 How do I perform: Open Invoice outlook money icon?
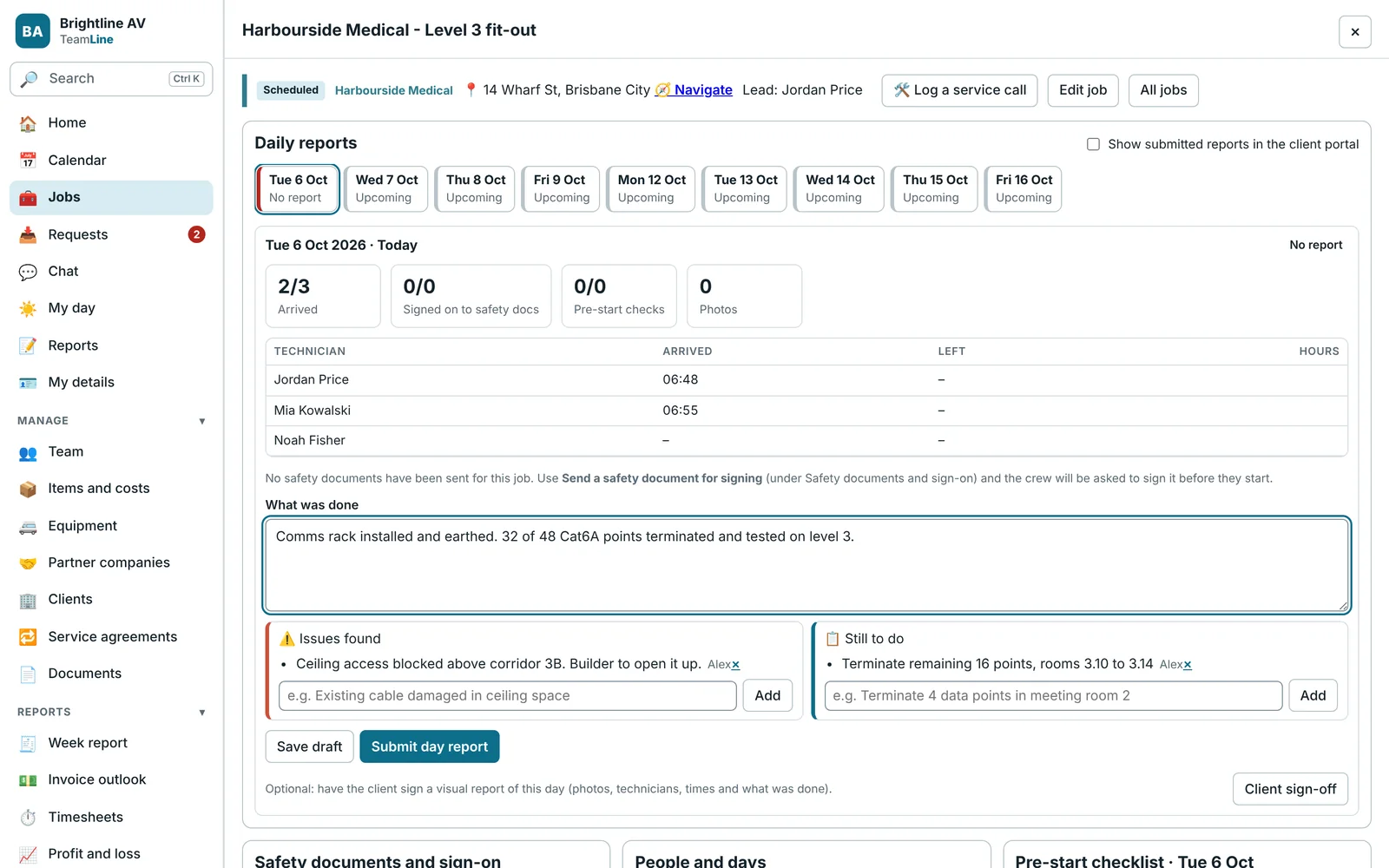[x=28, y=780]
